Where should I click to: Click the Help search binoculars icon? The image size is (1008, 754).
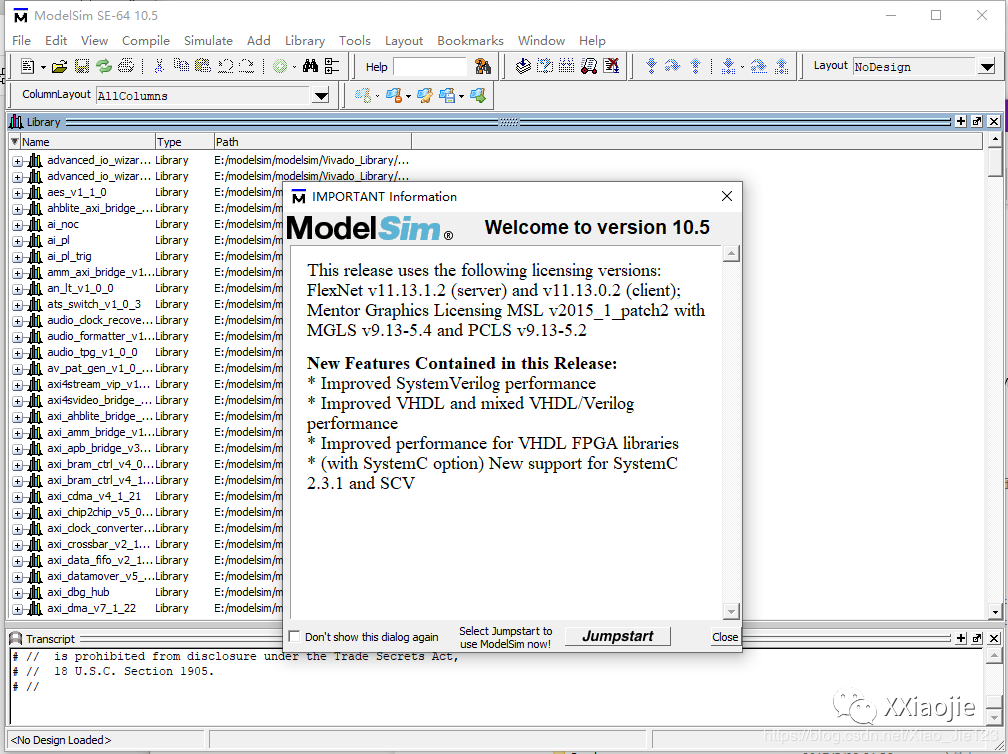click(x=483, y=66)
